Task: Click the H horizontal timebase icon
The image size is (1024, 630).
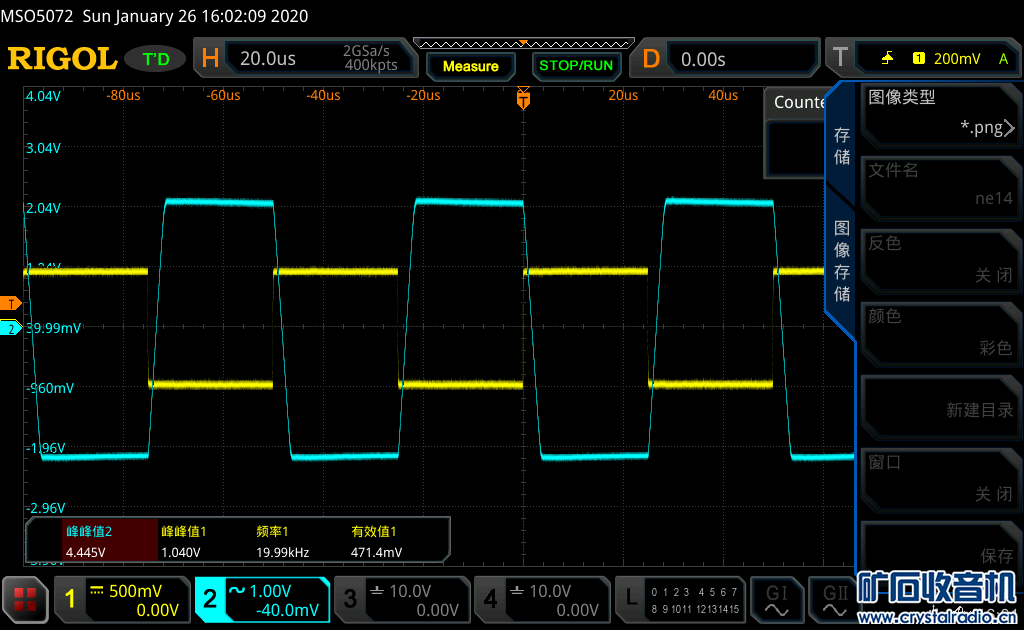Action: pos(210,59)
